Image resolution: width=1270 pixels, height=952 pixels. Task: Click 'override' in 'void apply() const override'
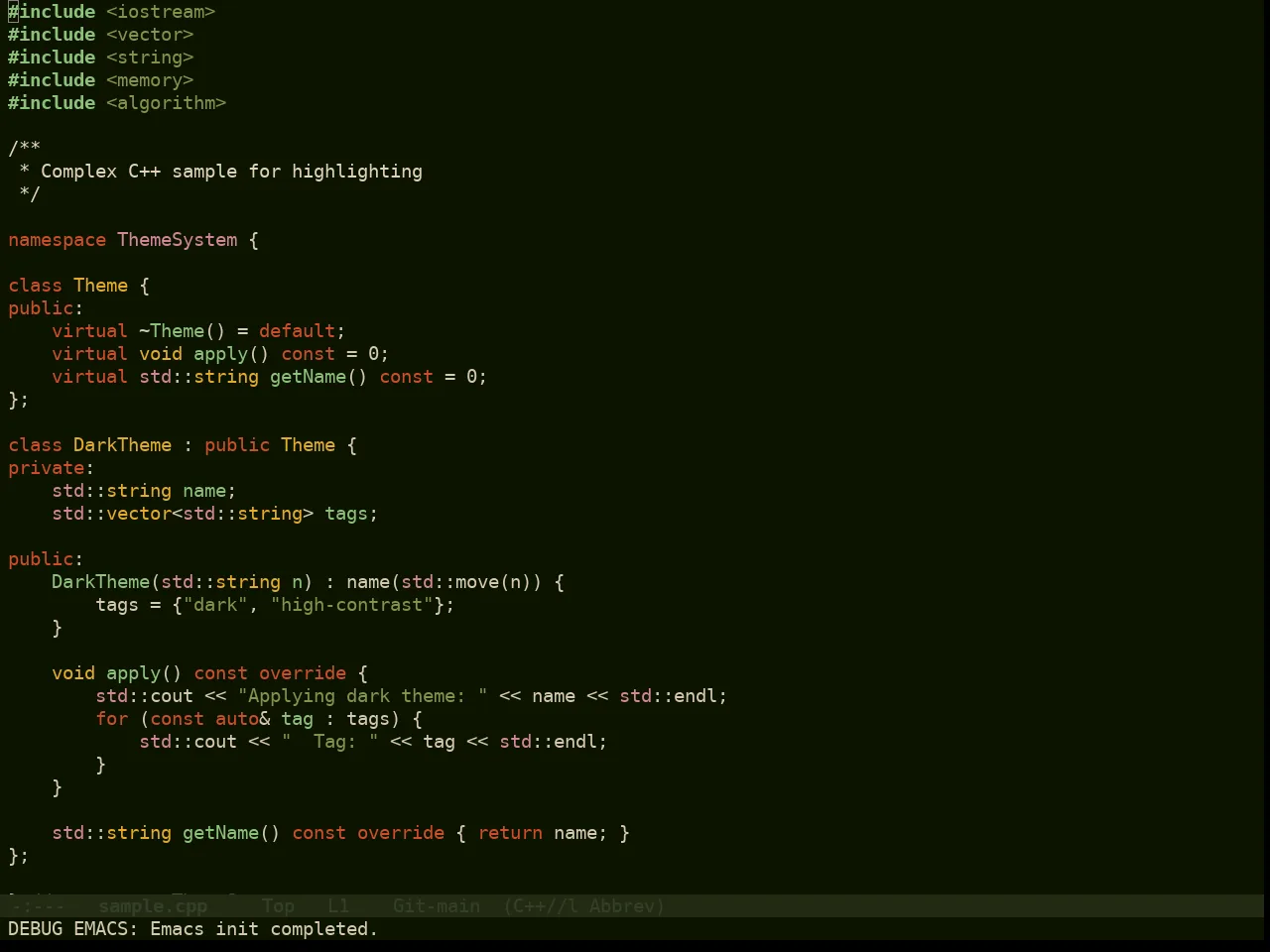click(x=303, y=673)
